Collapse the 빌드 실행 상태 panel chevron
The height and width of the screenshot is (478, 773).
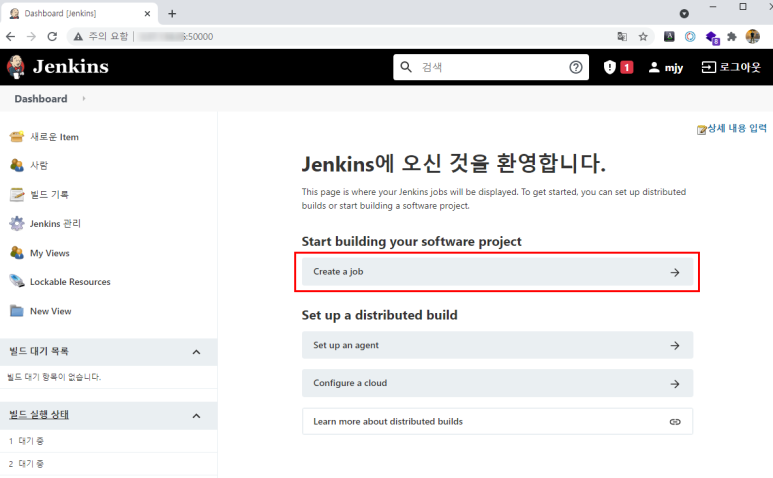(x=196, y=416)
